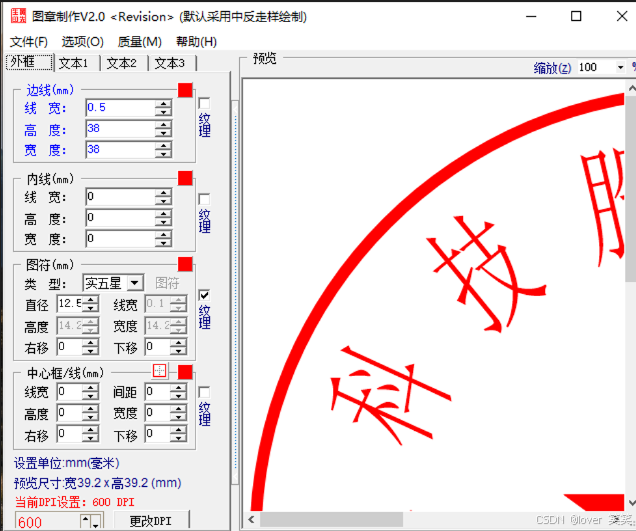Increase 边线 线宽 with up spinner
This screenshot has width=636, height=531.
(163, 103)
